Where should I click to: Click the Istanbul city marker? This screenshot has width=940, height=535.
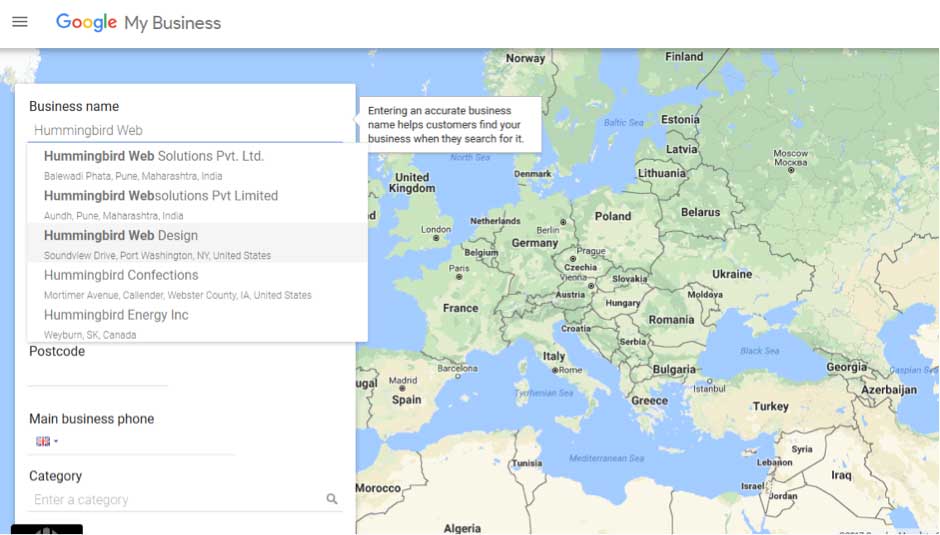[710, 381]
